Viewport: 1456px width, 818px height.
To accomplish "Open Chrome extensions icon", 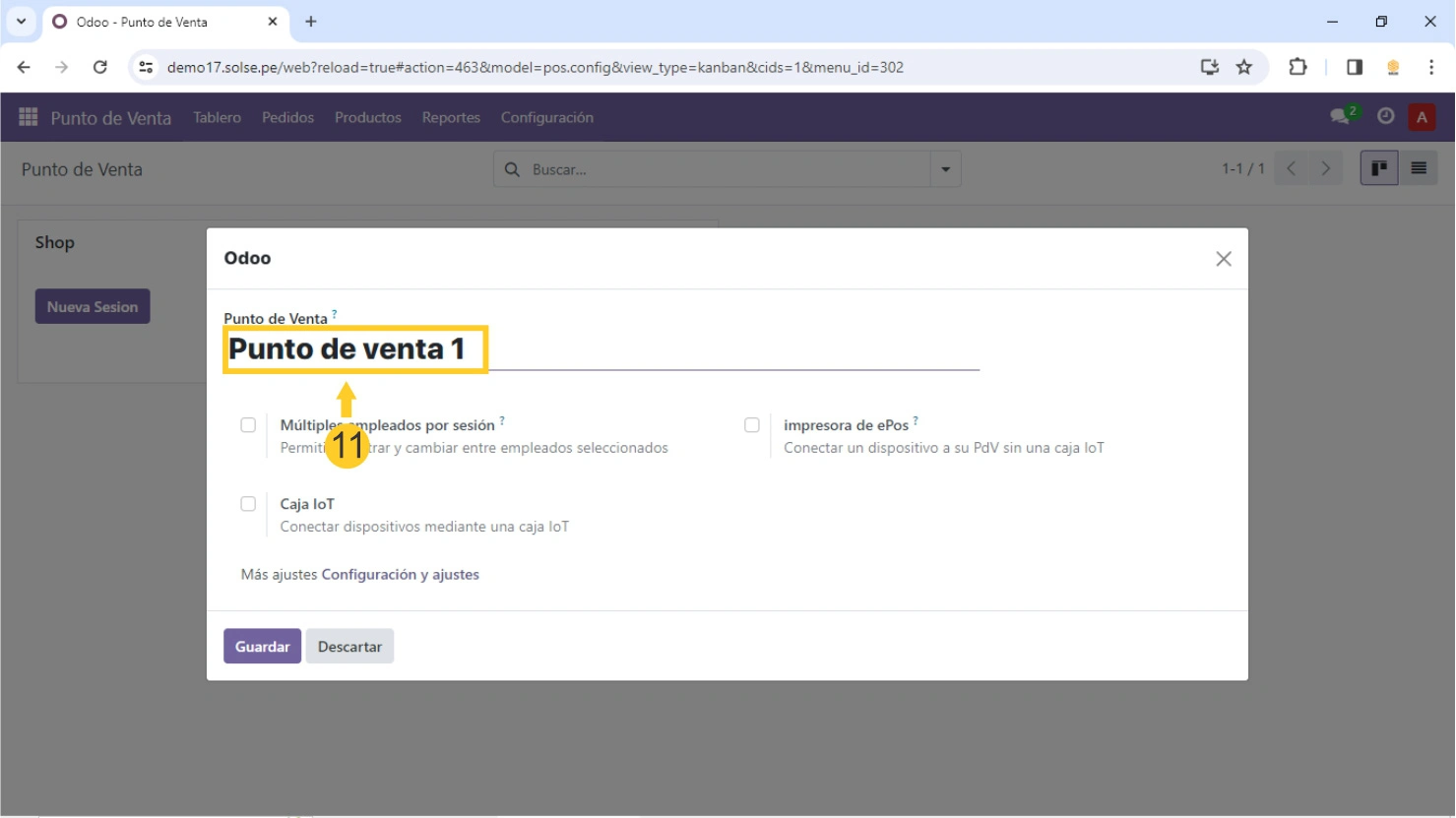I will 1298,67.
